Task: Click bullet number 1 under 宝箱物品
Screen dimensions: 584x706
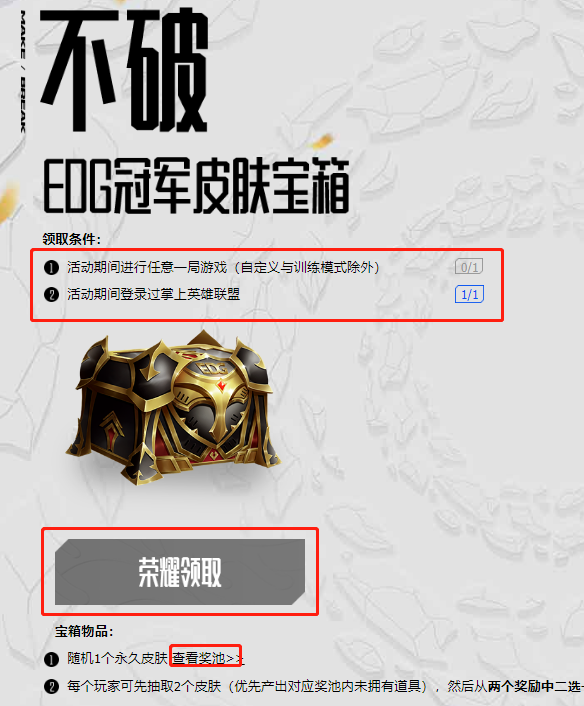Action: coord(51,660)
